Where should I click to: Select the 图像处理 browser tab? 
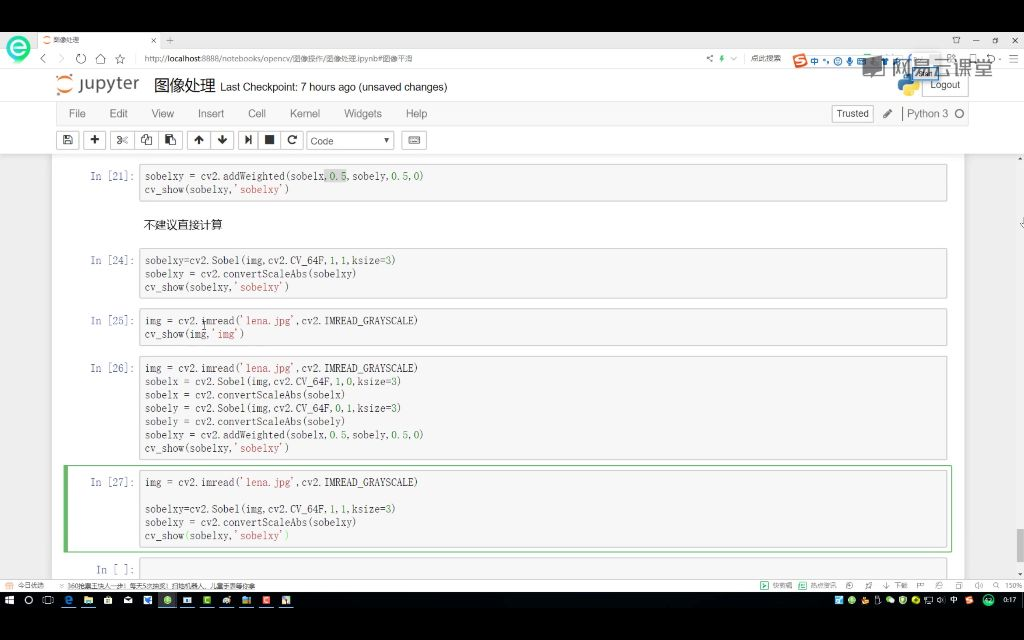[98, 40]
